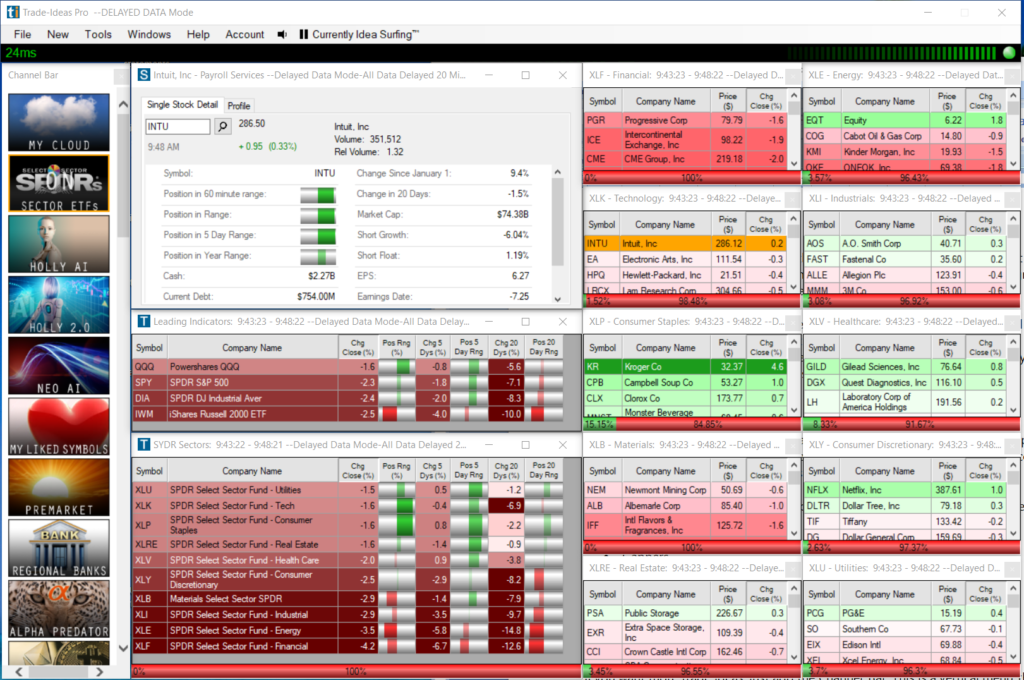
Task: Click the T icon of Leading Indicators window
Action: [x=144, y=321]
